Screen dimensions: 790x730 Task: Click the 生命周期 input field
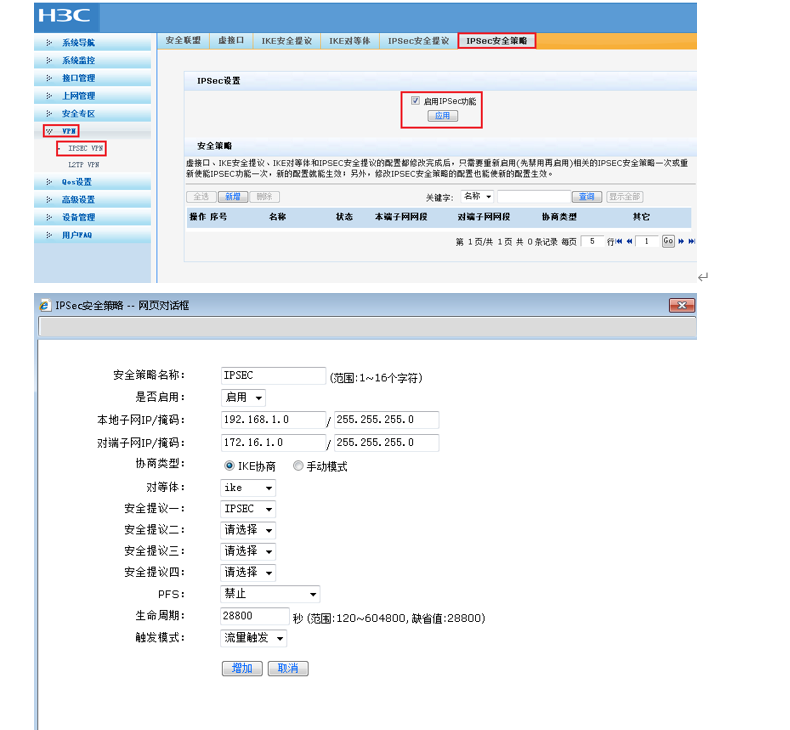[x=255, y=616]
